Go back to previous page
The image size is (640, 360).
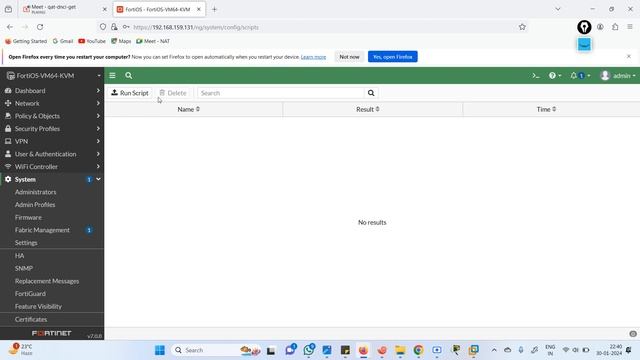[x=10, y=27]
